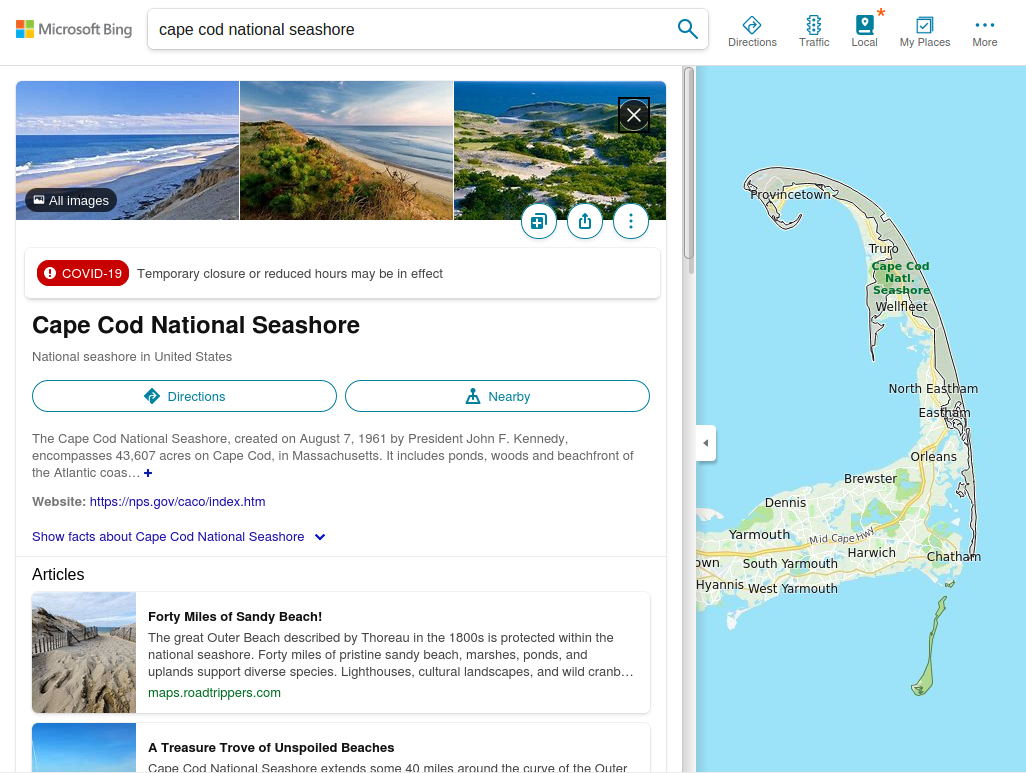The image size is (1026, 773).
Task: Open the More options menu
Action: coord(985,31)
